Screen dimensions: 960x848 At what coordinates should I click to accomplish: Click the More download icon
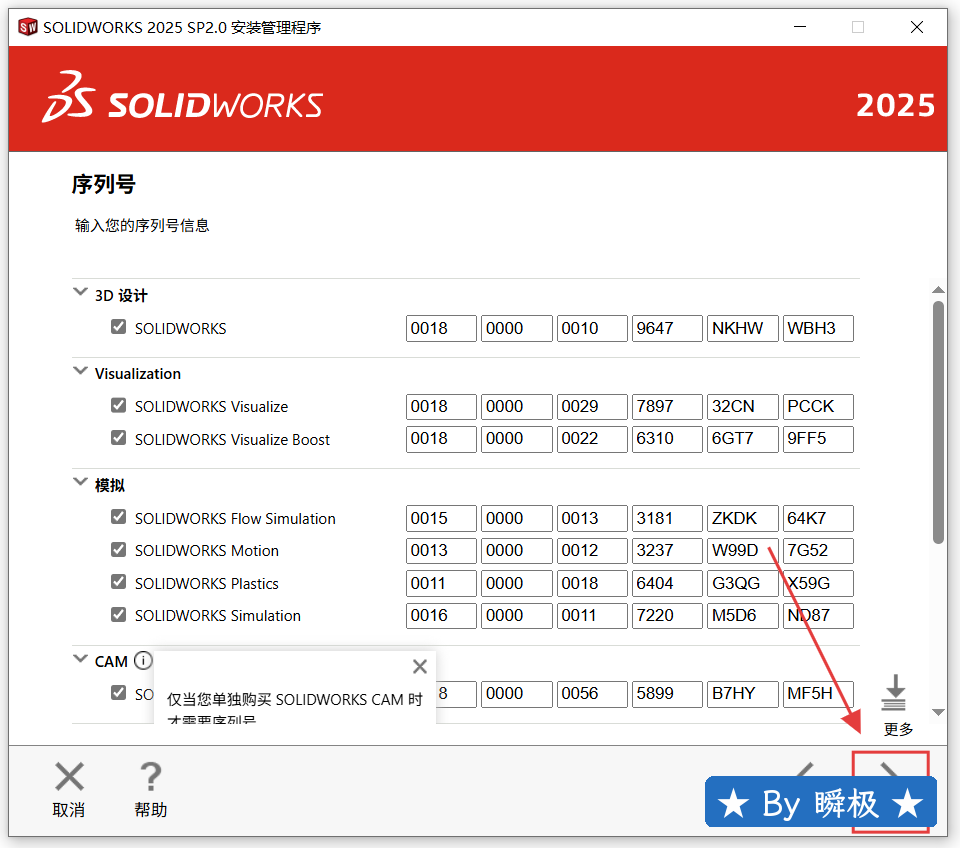(x=895, y=692)
